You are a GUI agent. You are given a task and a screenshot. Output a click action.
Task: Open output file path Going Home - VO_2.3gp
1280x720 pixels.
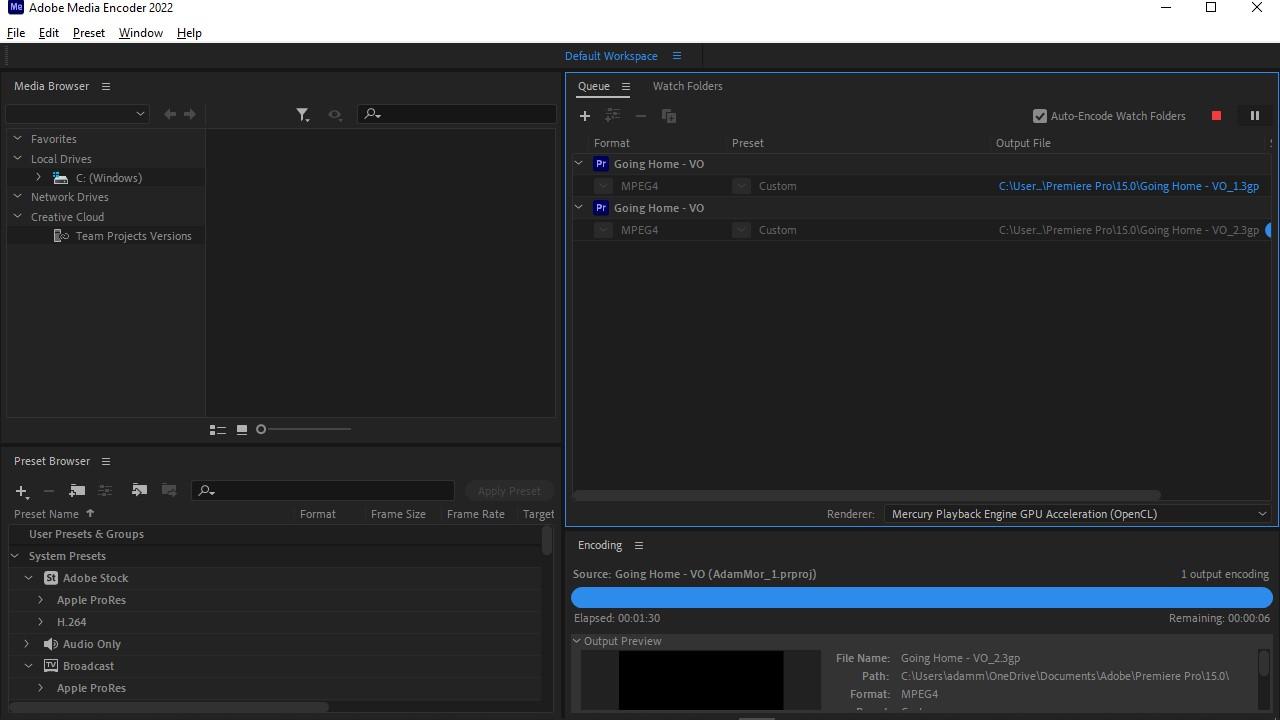[x=1129, y=230]
